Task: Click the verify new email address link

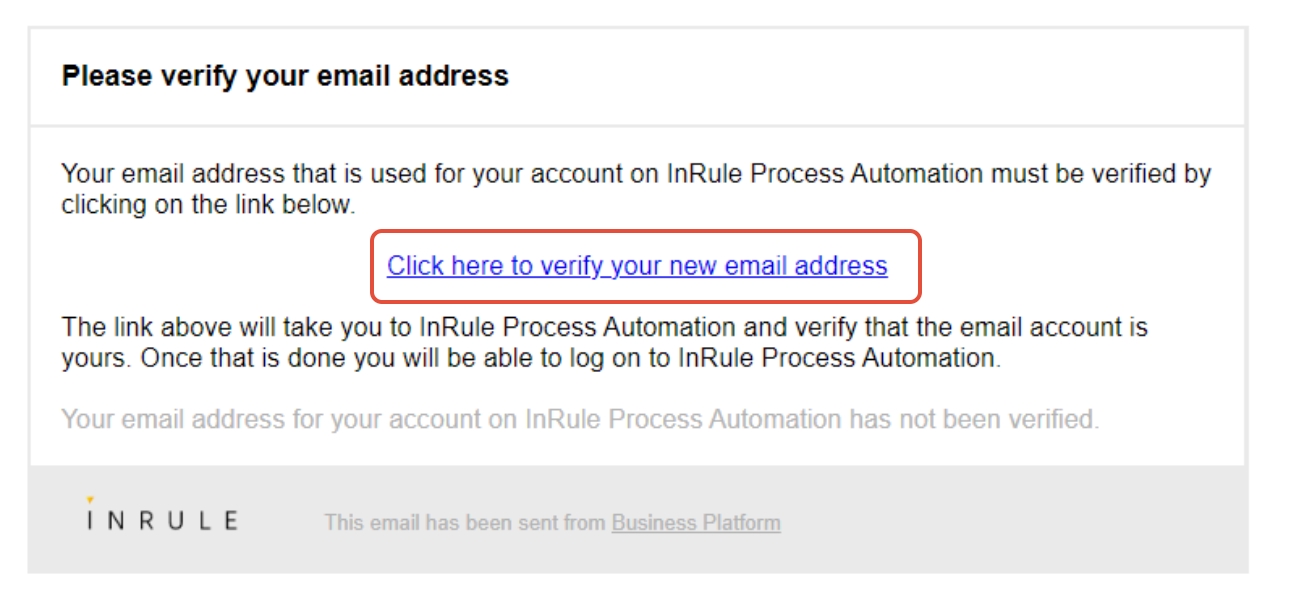Action: tap(637, 266)
